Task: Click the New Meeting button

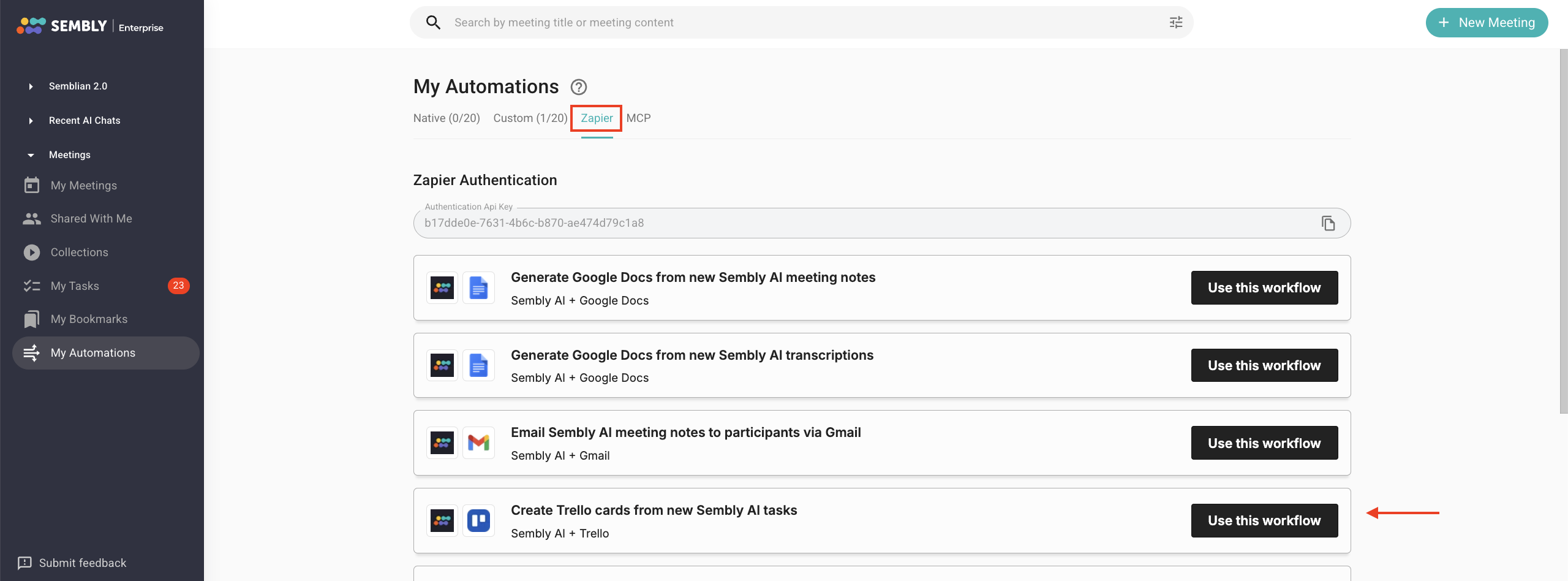Action: 1487,23
